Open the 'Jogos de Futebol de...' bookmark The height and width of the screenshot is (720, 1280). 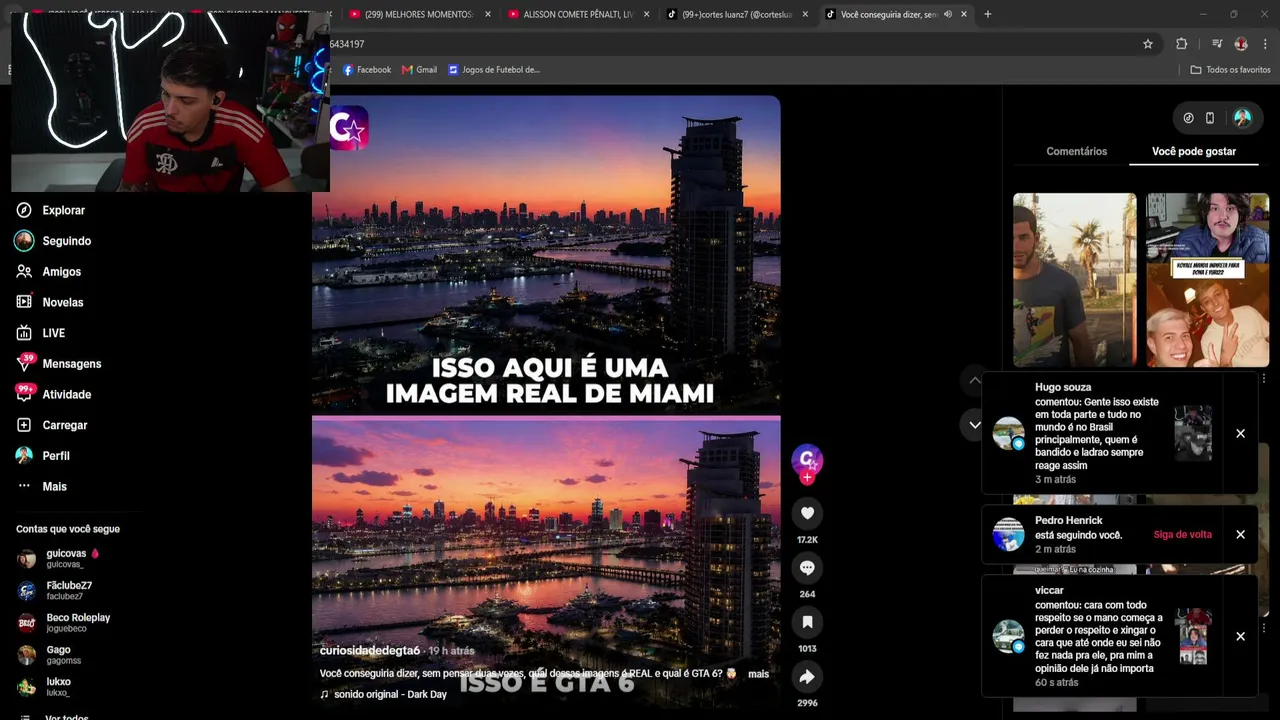click(x=494, y=70)
